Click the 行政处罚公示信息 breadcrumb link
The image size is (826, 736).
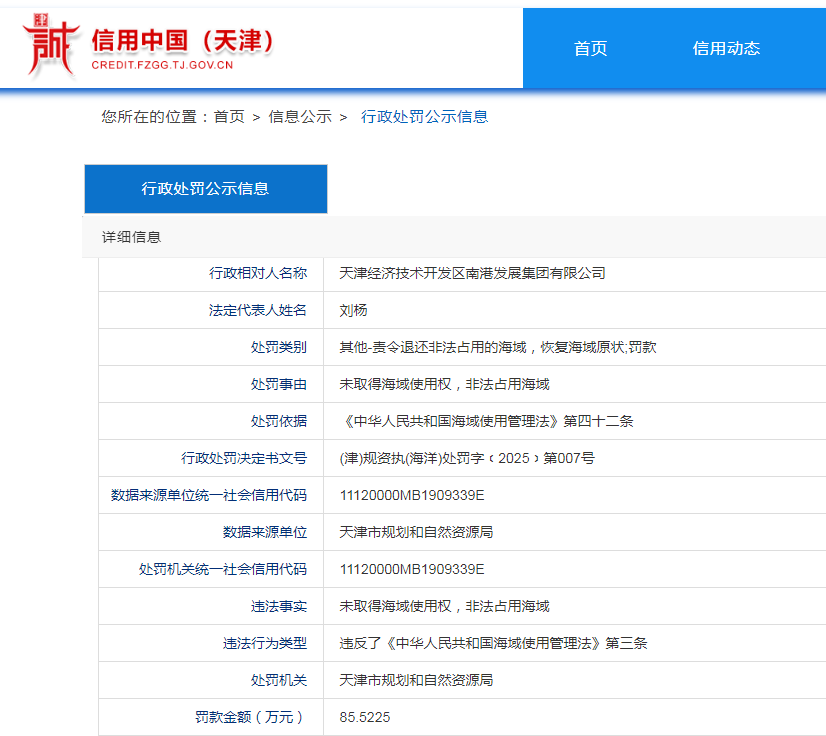click(x=424, y=117)
